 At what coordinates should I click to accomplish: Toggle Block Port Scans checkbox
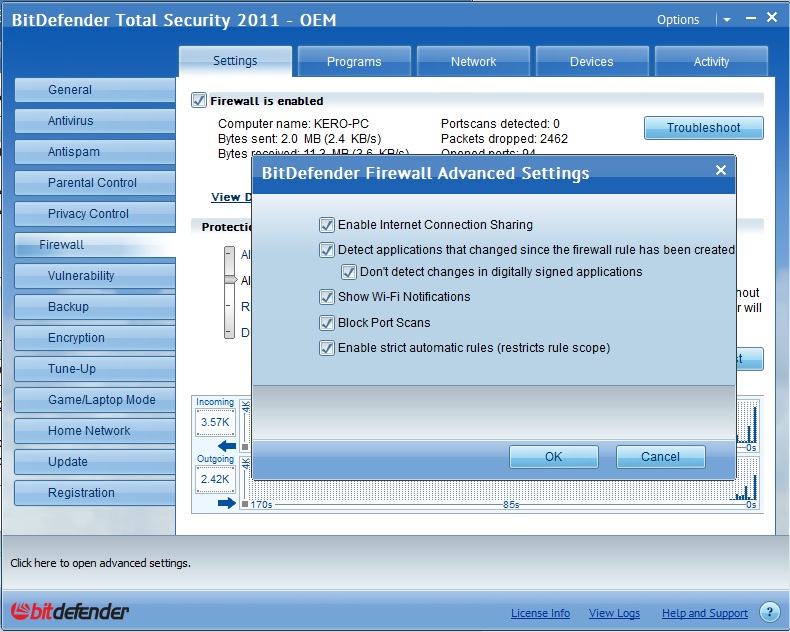coord(326,323)
